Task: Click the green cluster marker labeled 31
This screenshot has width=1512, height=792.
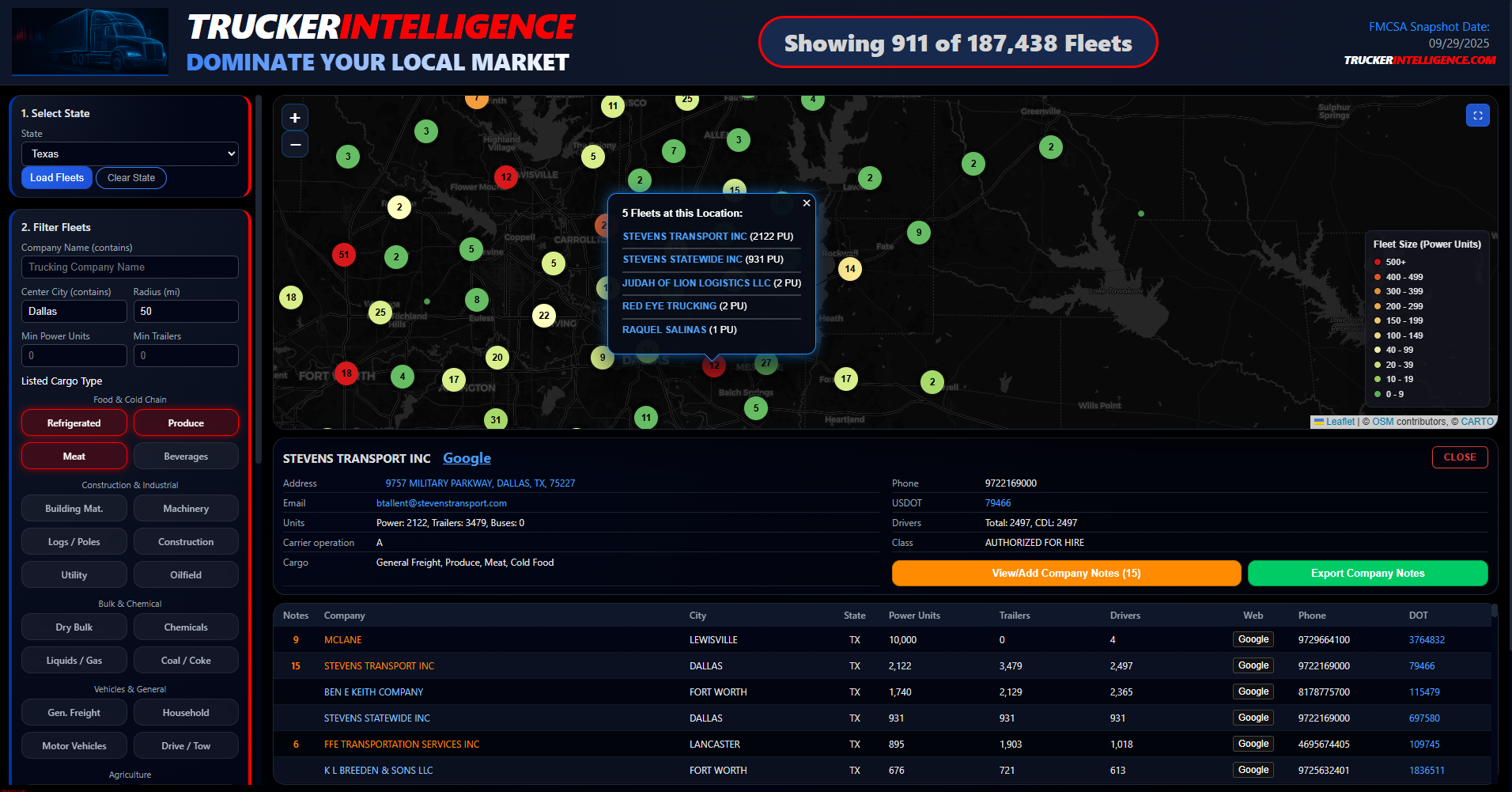Action: [495, 419]
